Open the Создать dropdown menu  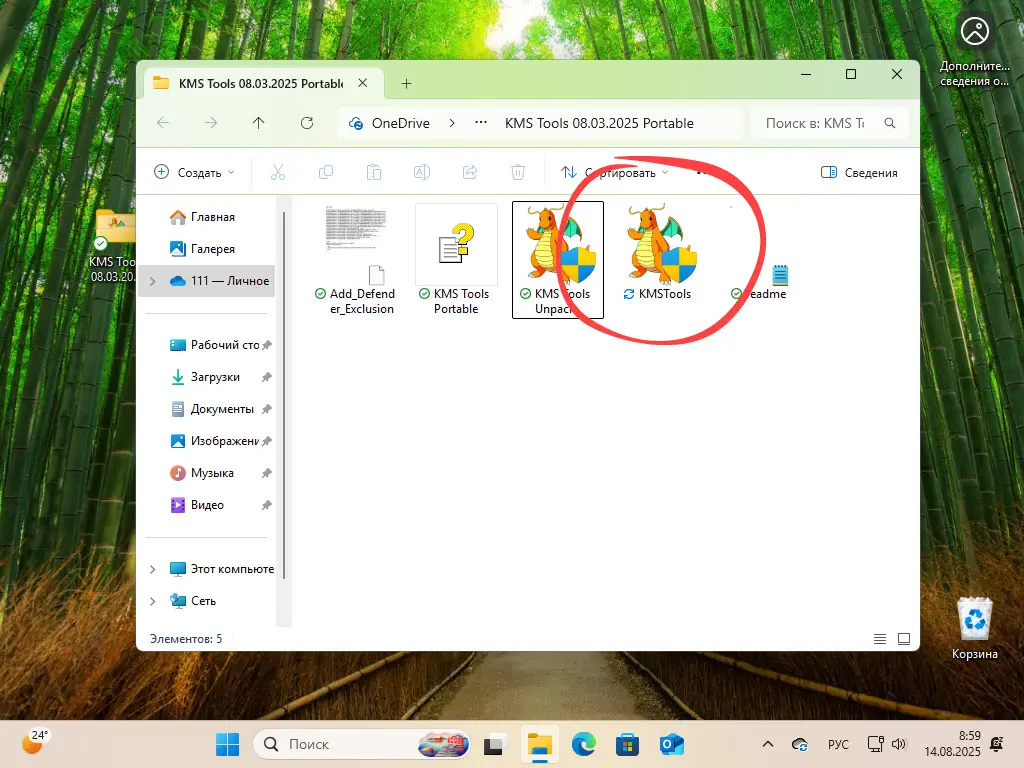tap(194, 172)
